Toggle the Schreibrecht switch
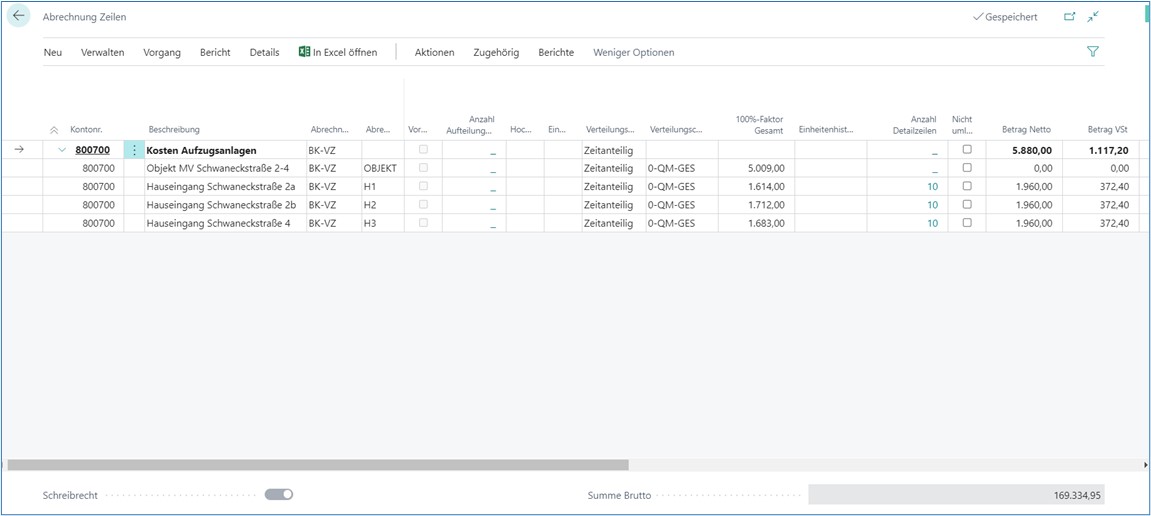1151x516 pixels. click(279, 494)
